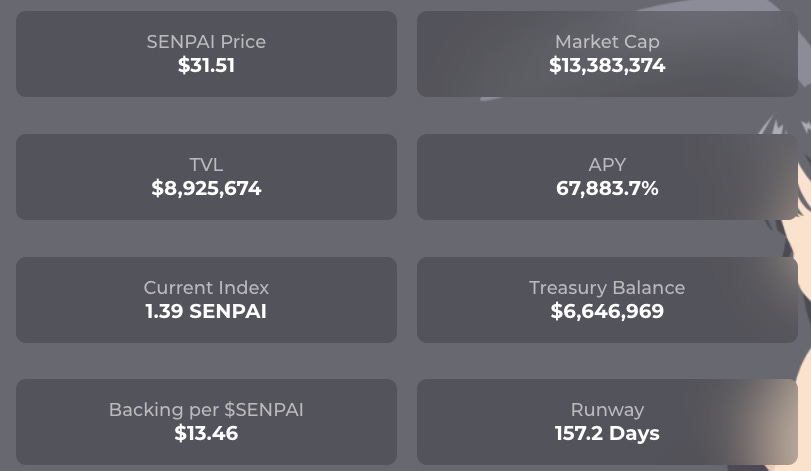The image size is (811, 471).
Task: Select the $8,925,674 TVL value
Action: coord(206,188)
